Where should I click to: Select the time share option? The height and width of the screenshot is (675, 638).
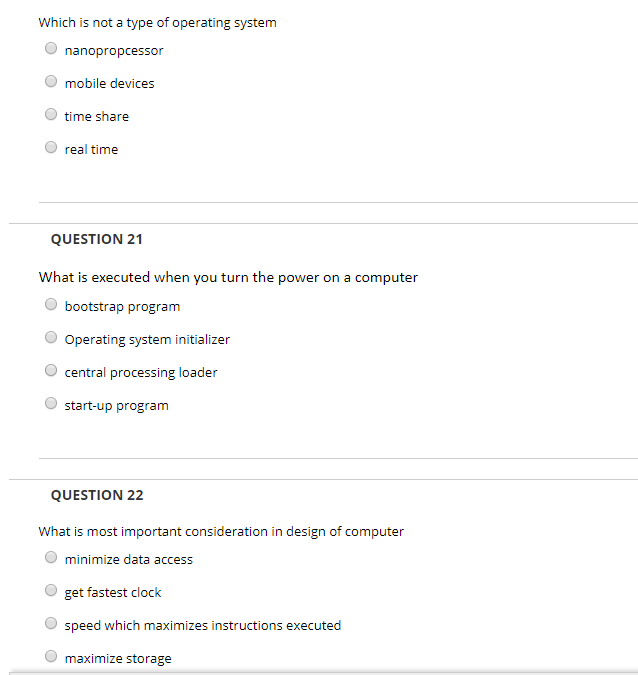(x=51, y=114)
